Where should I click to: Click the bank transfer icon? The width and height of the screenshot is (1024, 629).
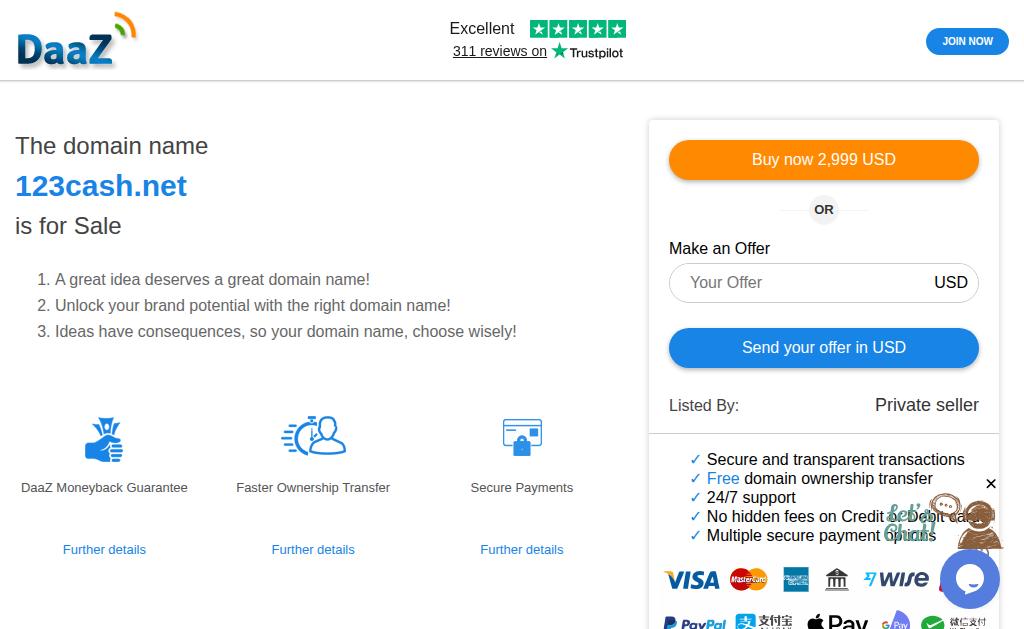(x=837, y=580)
